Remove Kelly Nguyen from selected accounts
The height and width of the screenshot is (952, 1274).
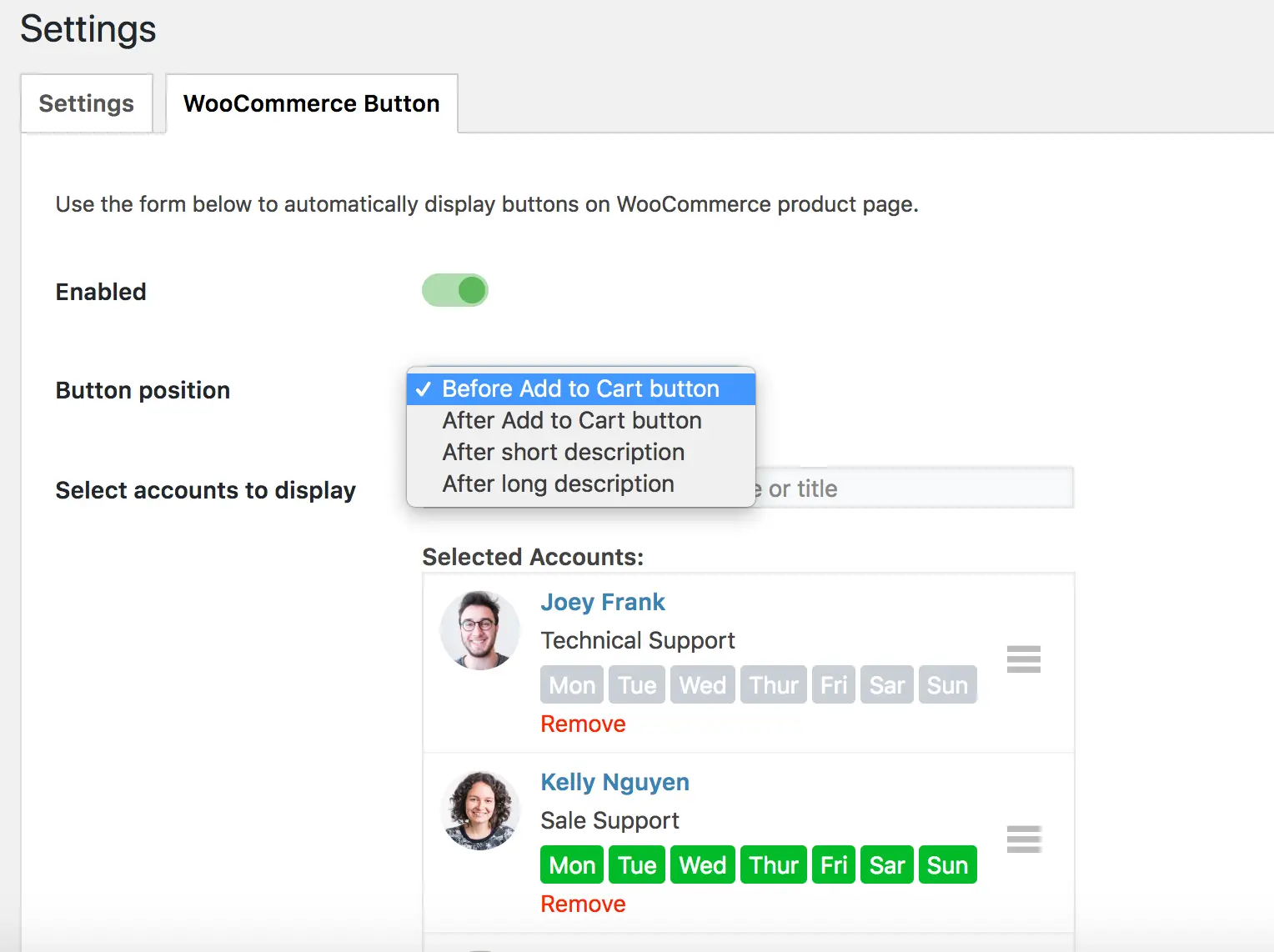583,904
